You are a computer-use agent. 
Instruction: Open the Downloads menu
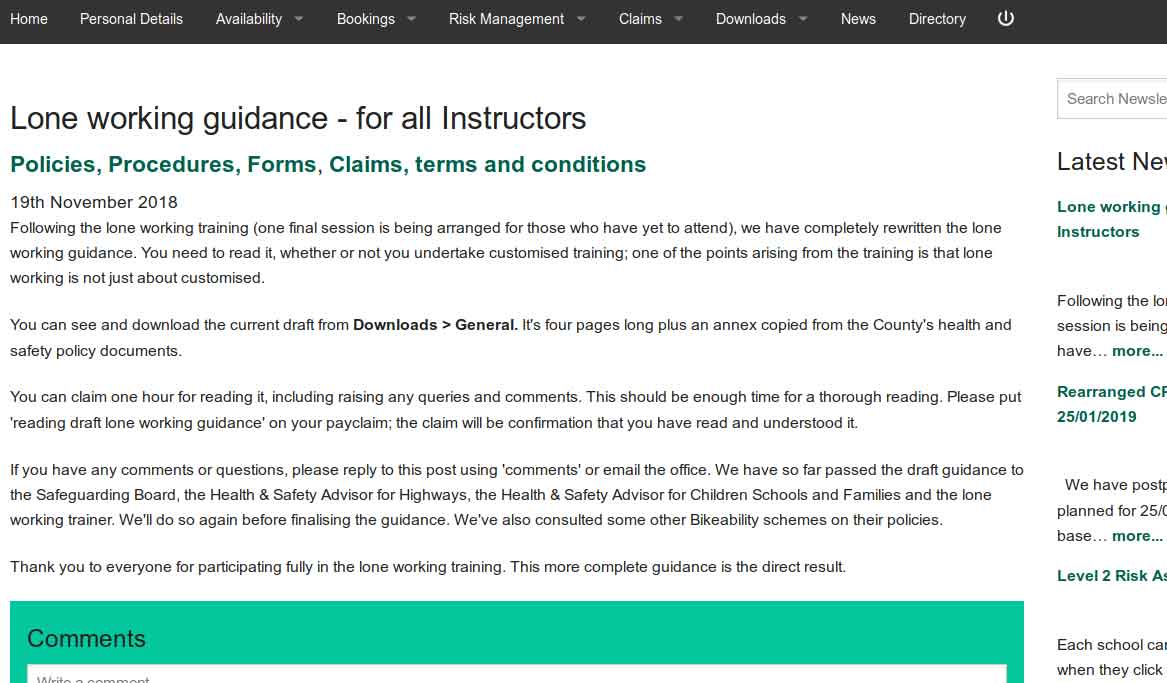pos(750,19)
